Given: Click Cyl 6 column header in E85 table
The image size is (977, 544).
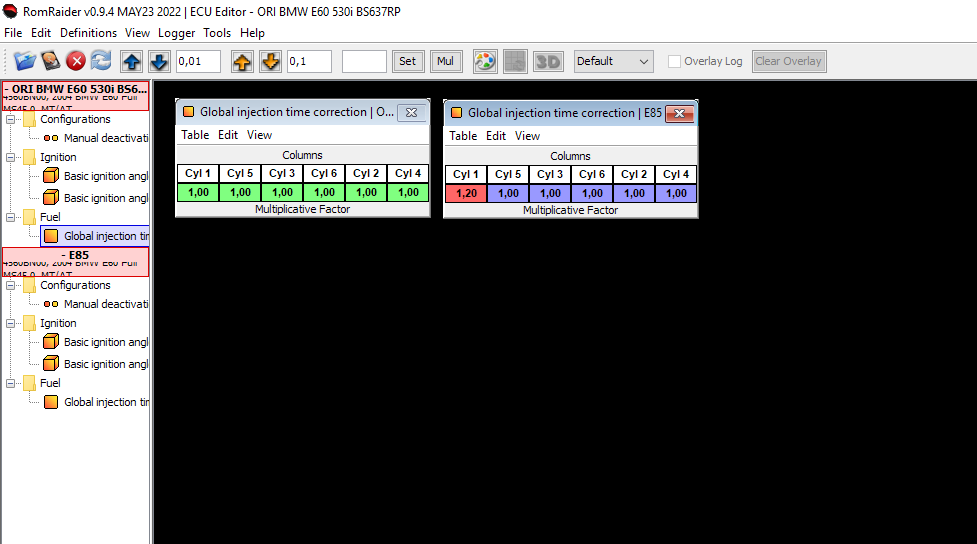Looking at the screenshot, I should [592, 174].
